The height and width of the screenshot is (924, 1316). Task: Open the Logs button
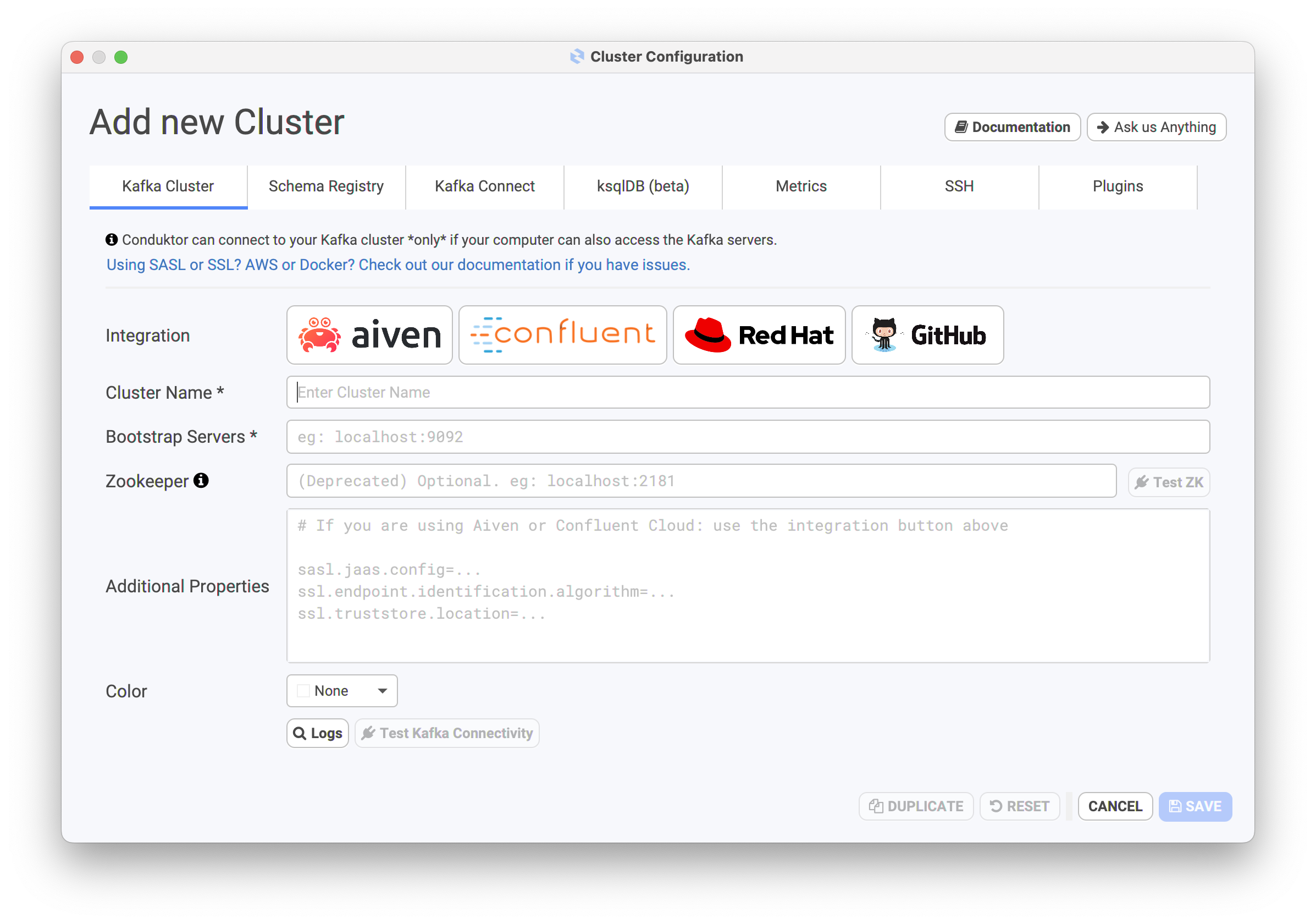pyautogui.click(x=318, y=733)
